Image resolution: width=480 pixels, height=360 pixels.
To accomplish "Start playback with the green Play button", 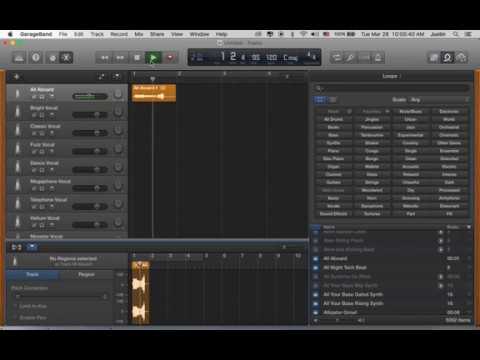I will pyautogui.click(x=153, y=58).
